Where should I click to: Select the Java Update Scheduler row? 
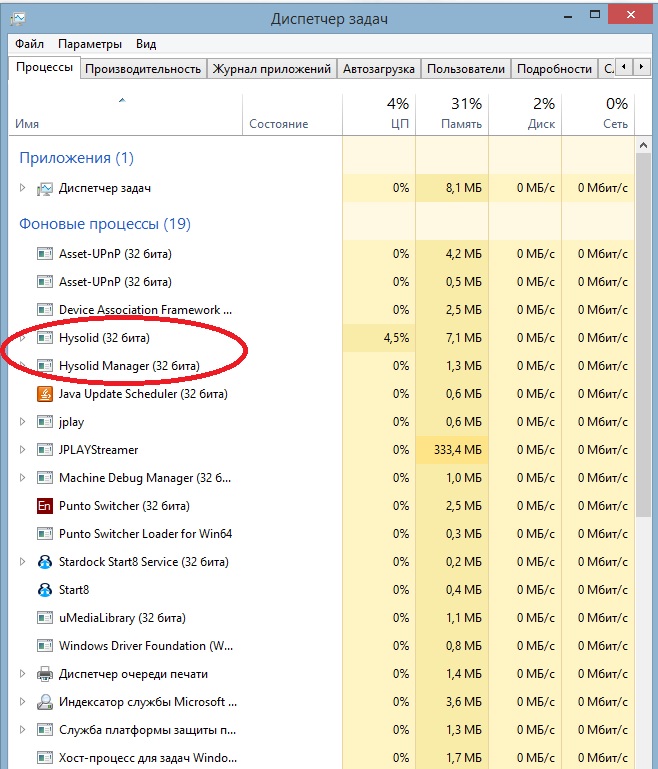coord(321,394)
